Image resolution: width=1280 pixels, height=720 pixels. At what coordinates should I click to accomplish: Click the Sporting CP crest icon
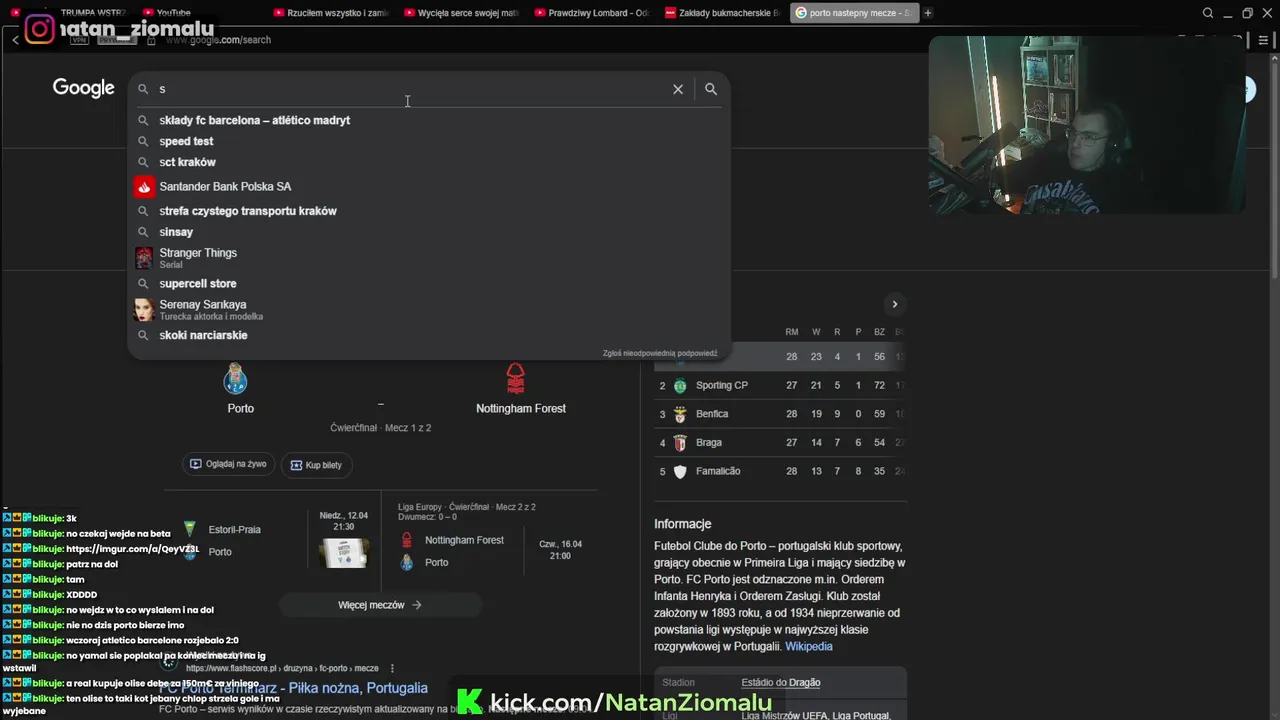tap(680, 385)
